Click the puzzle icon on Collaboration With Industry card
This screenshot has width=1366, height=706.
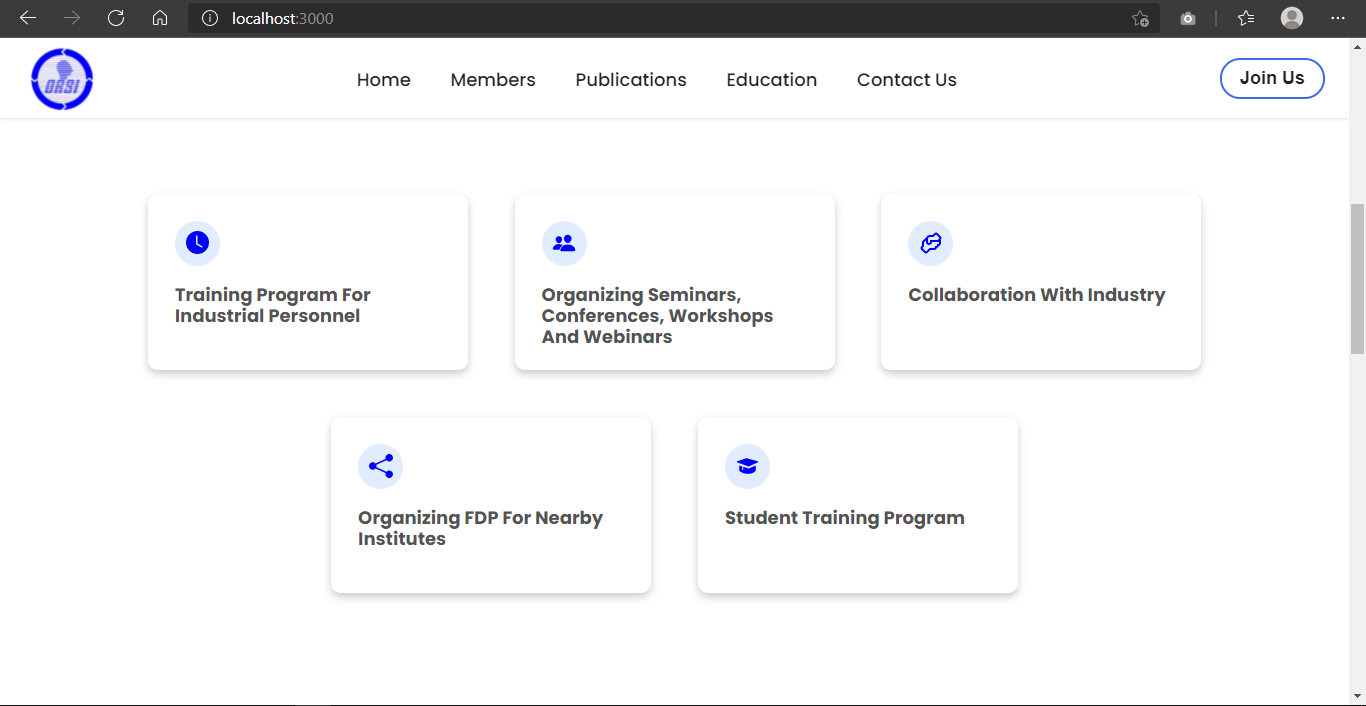930,243
